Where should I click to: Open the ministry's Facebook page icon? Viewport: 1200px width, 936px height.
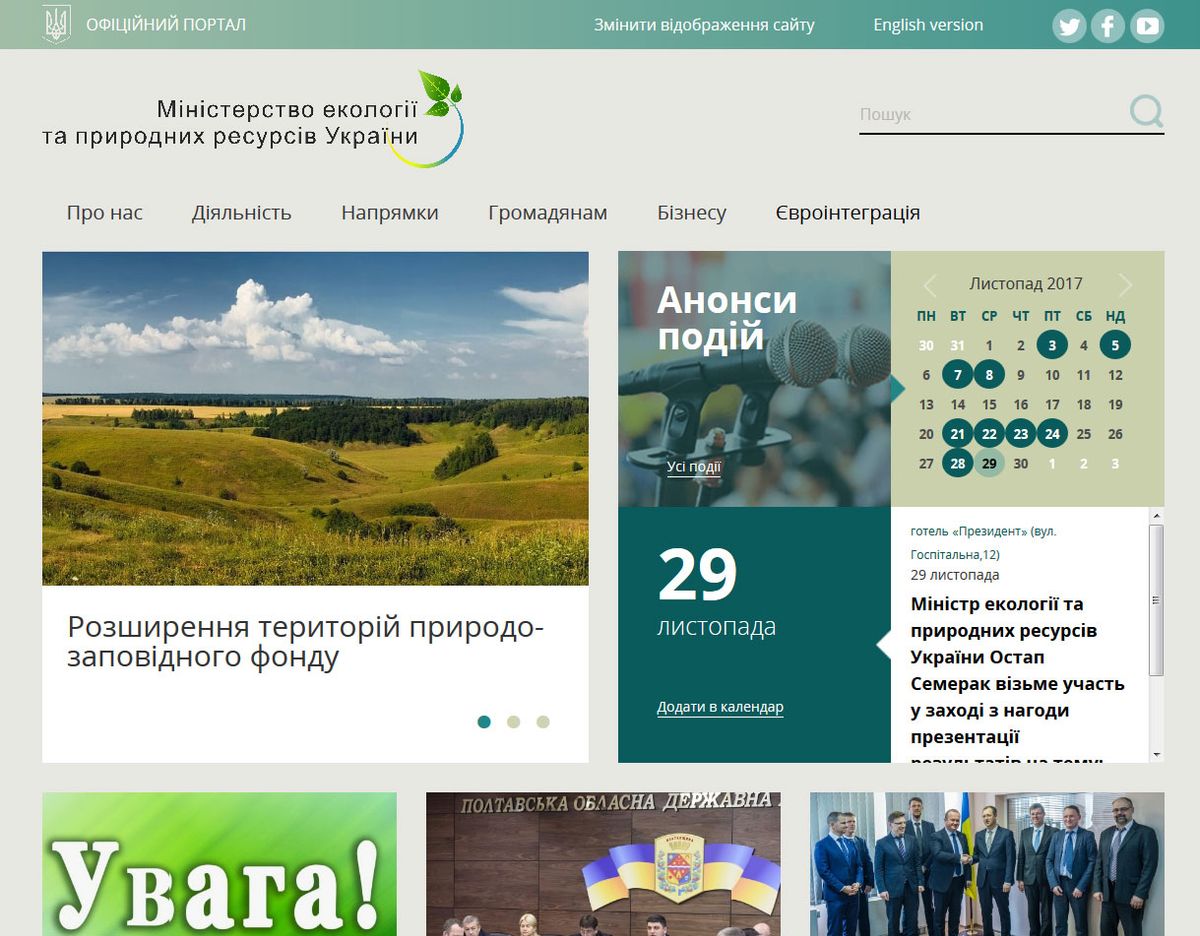(1108, 26)
